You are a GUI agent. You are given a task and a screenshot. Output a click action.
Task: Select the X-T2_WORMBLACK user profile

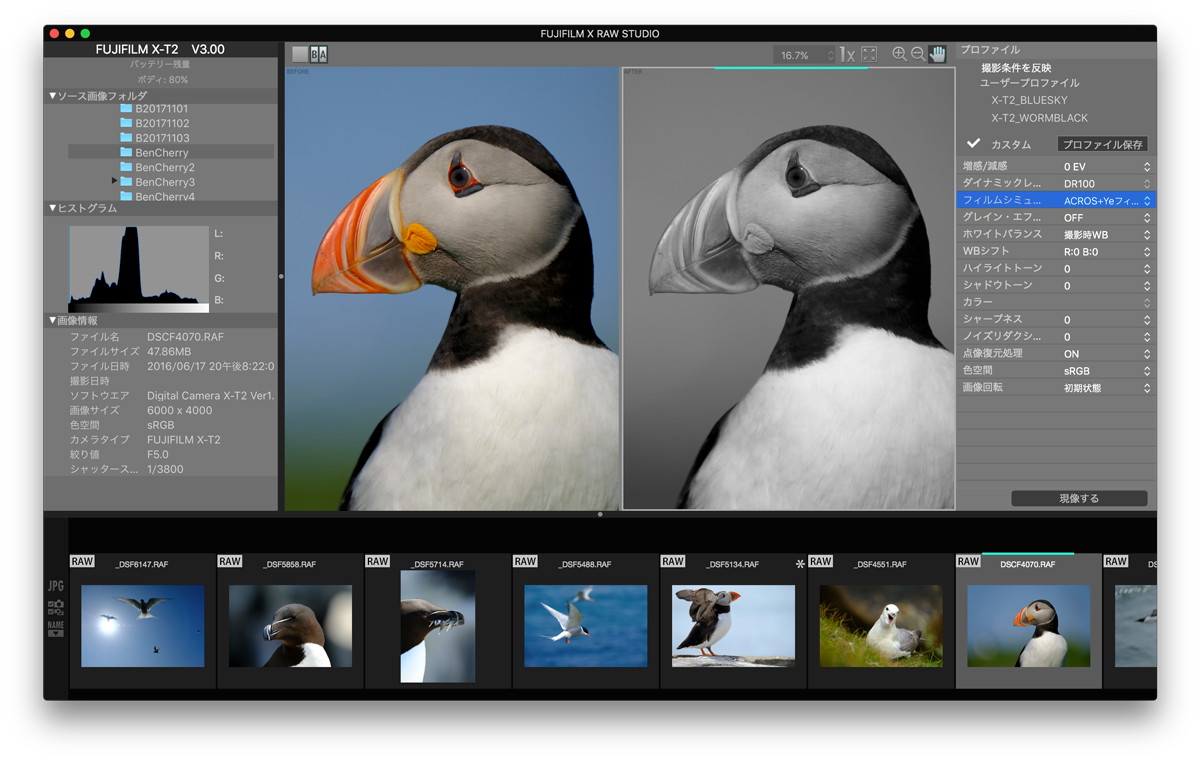point(1039,118)
